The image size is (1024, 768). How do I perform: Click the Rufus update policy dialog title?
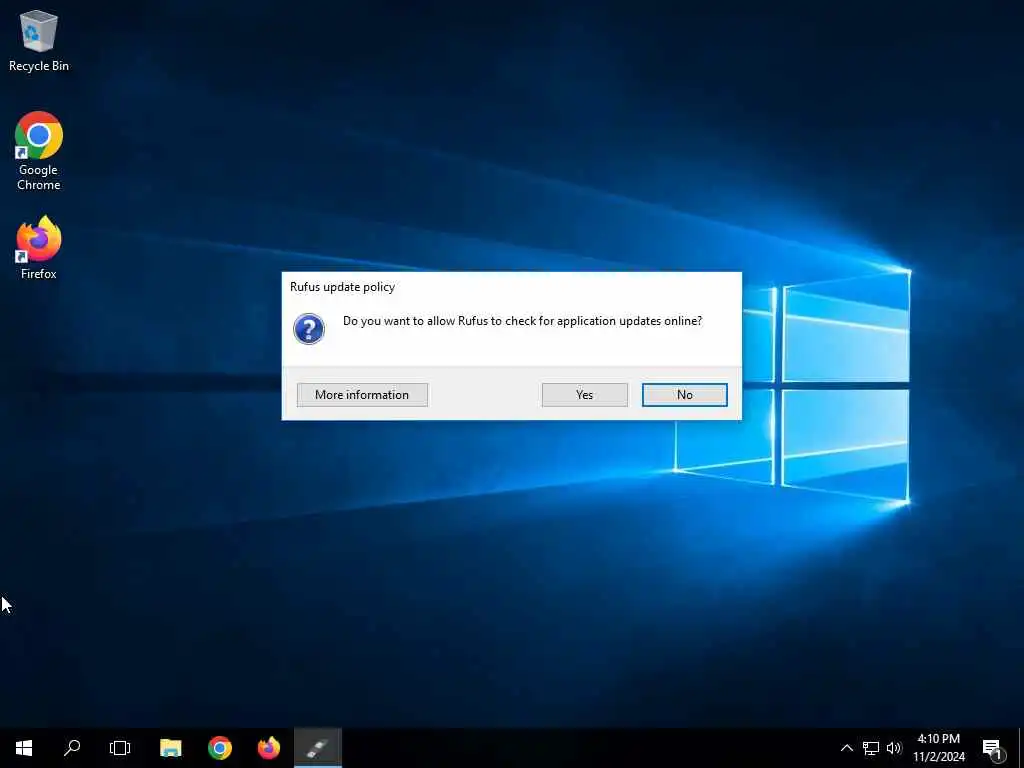click(x=342, y=287)
